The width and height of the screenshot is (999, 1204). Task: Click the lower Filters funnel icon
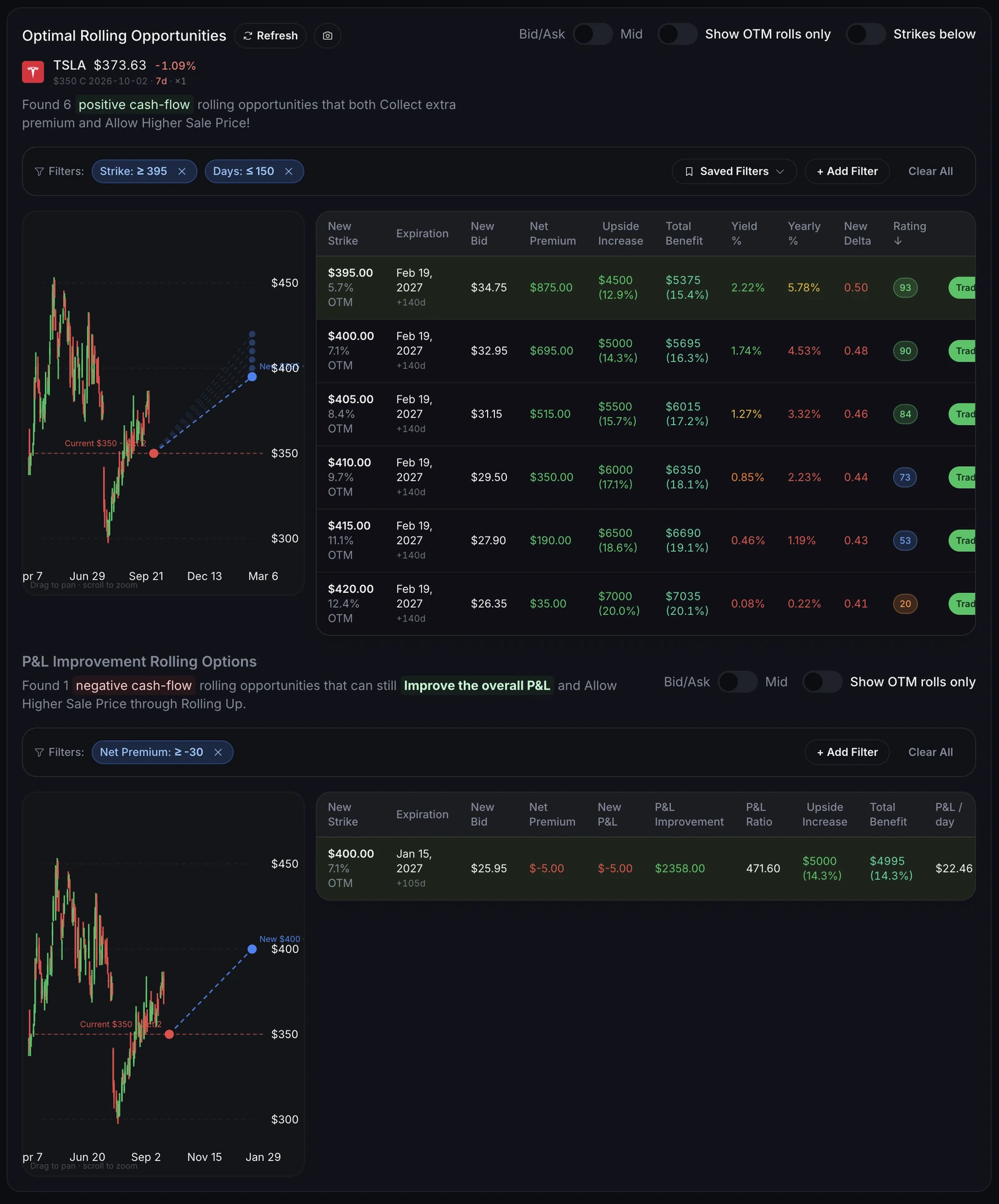pos(39,753)
